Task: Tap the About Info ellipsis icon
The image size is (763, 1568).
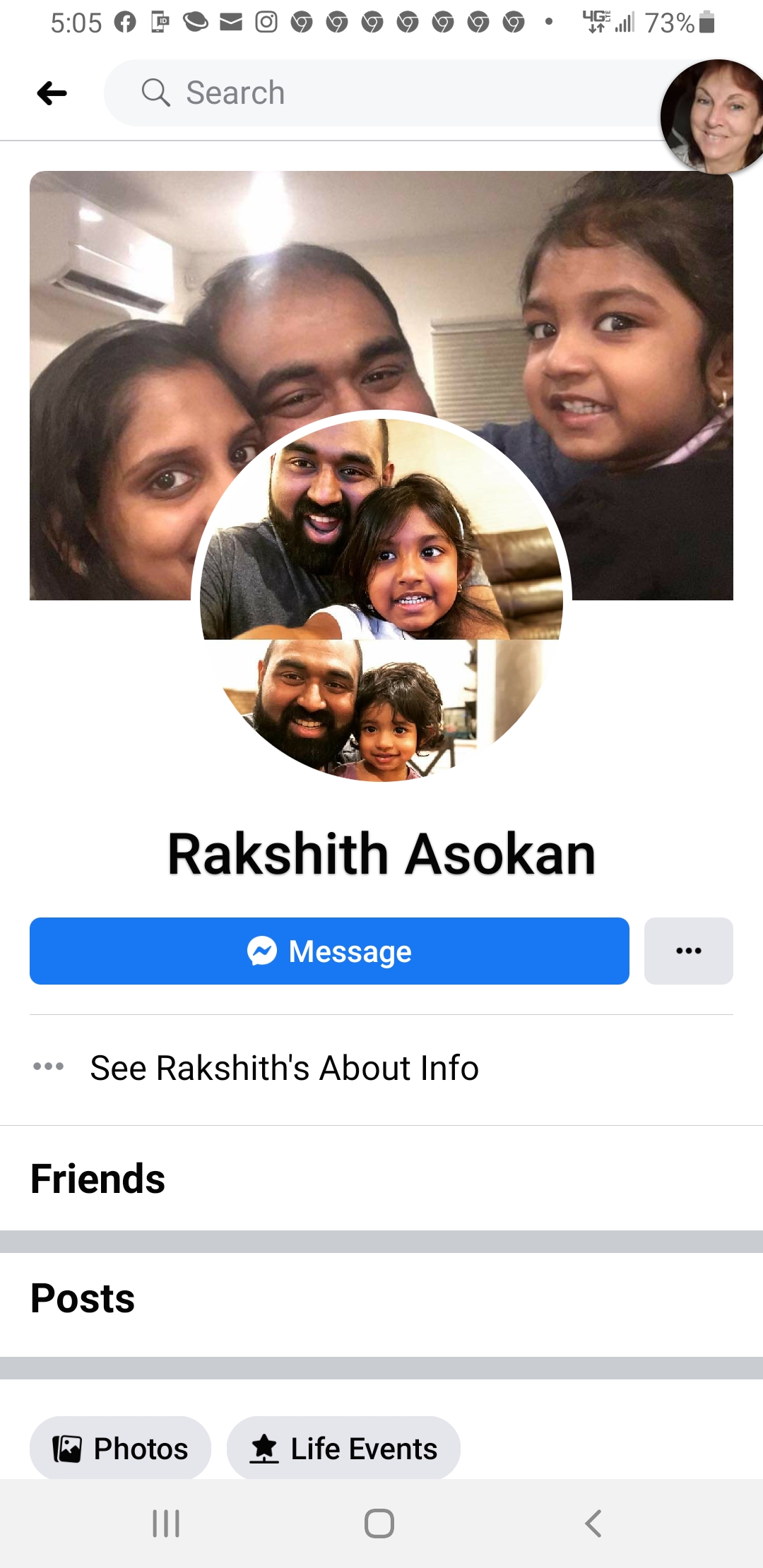Action: [x=49, y=1067]
